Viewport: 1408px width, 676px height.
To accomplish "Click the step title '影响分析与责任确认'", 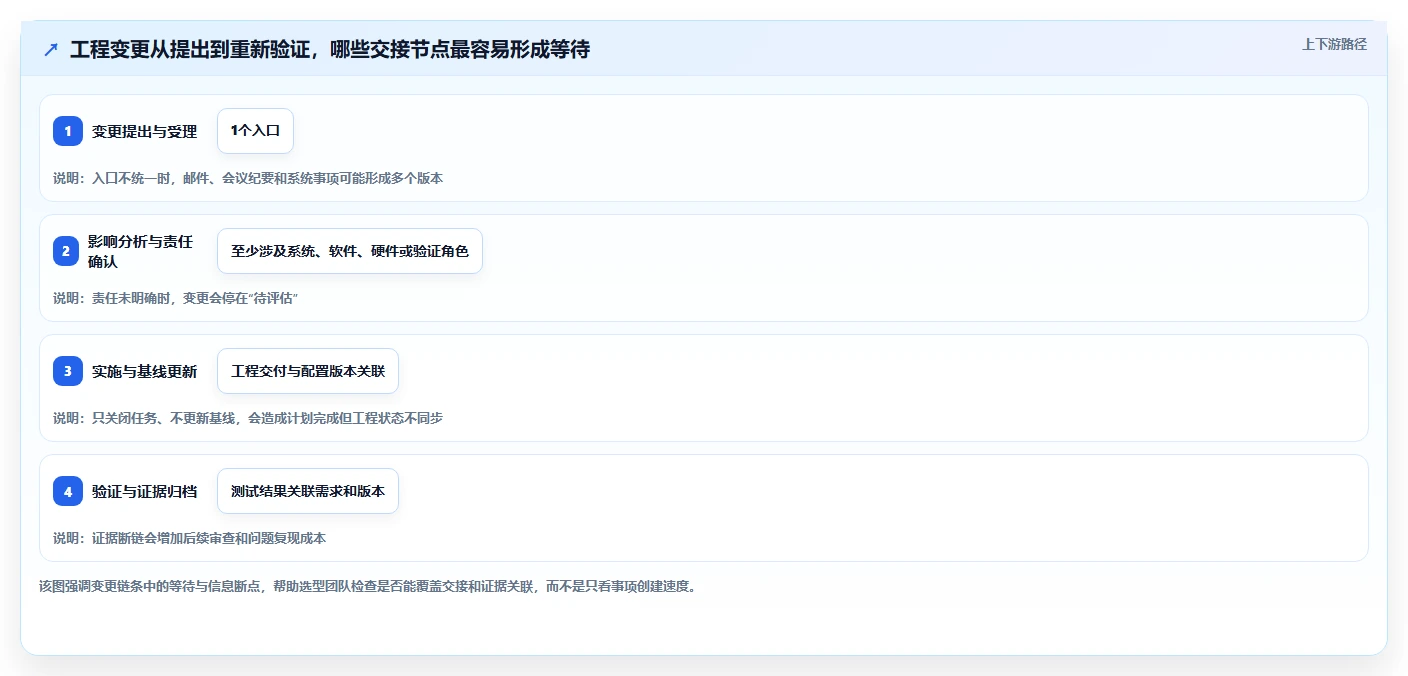I will point(140,251).
